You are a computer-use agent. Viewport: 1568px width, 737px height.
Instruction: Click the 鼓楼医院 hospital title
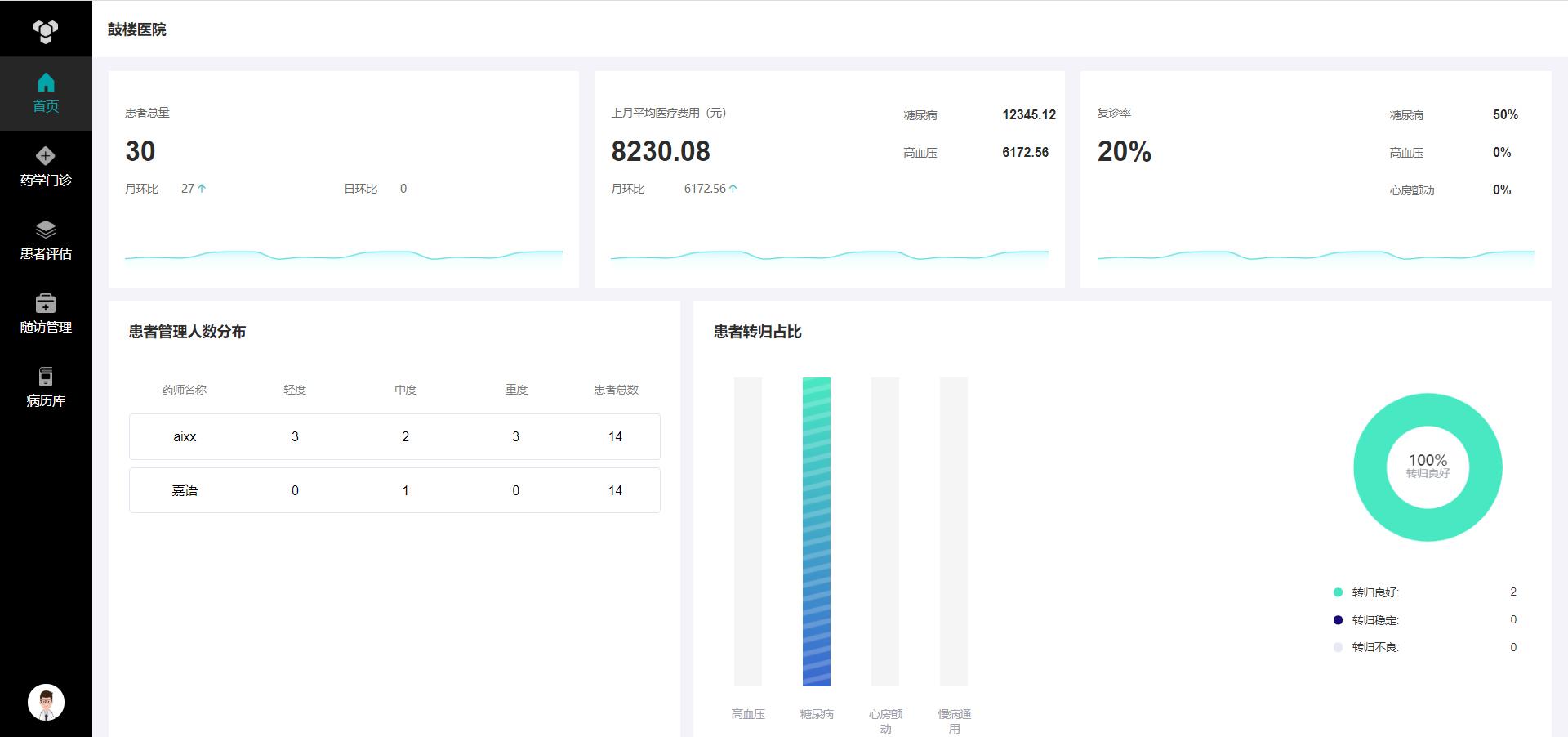coord(137,29)
